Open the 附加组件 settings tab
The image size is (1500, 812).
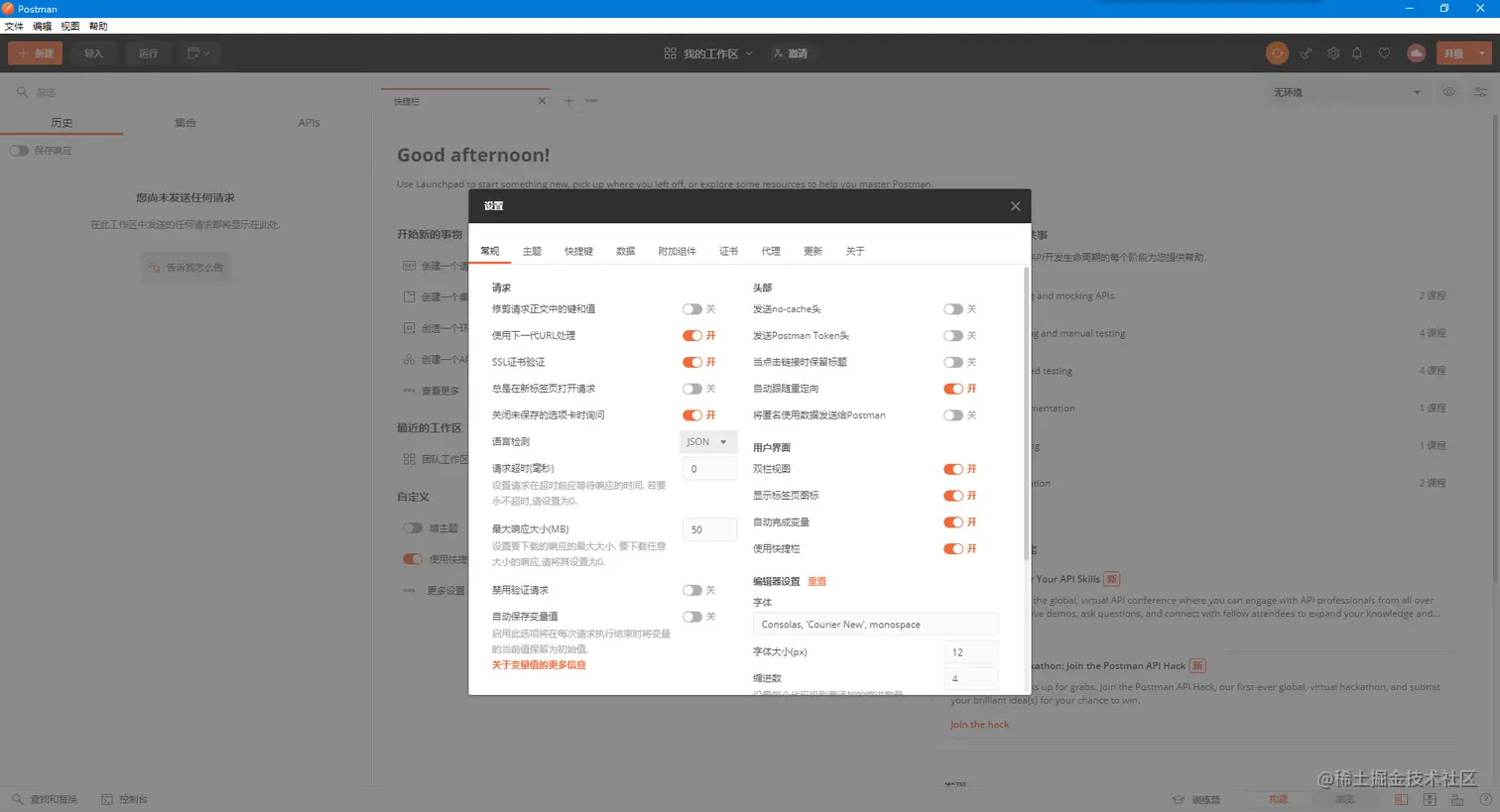click(678, 251)
